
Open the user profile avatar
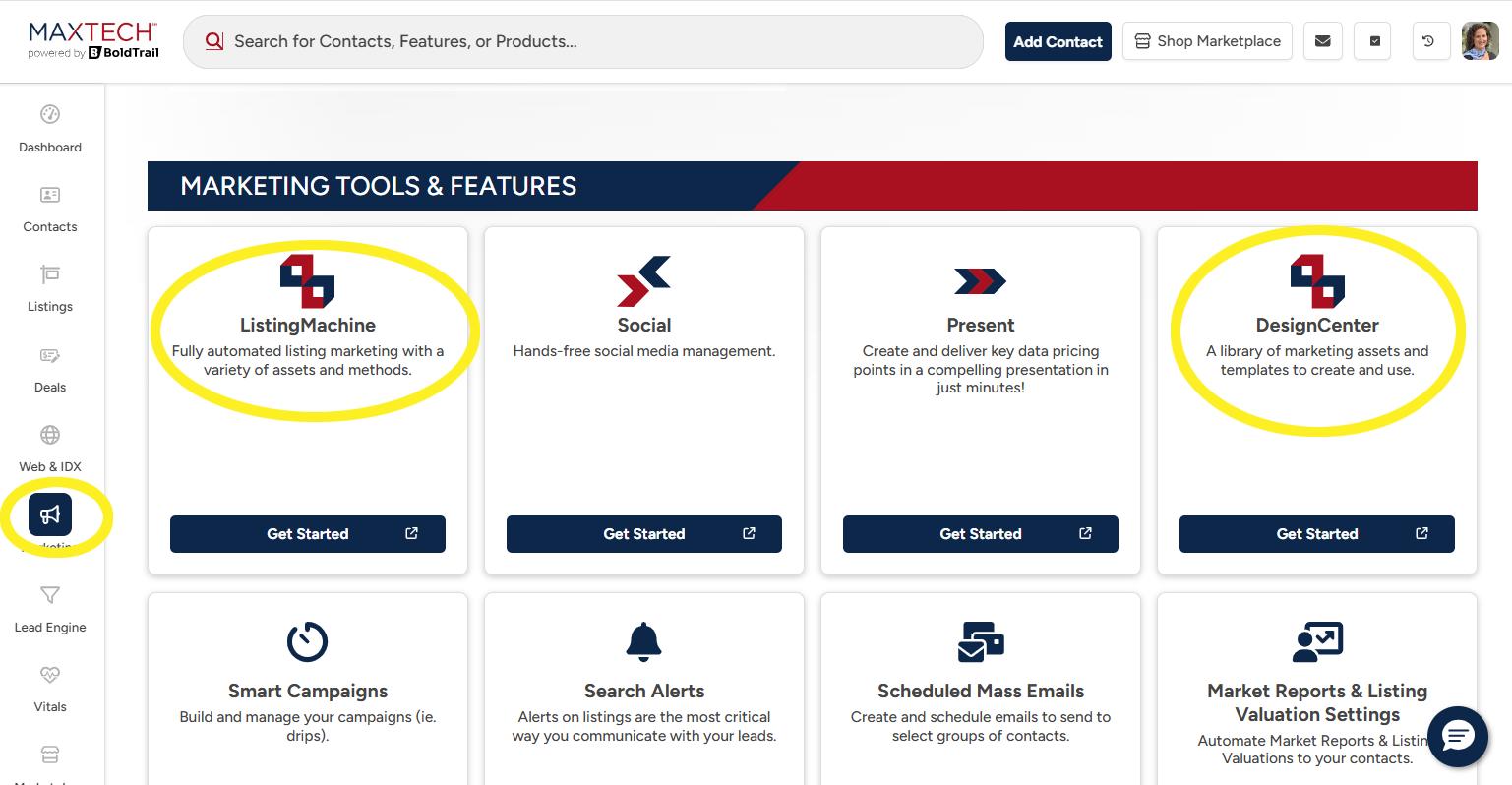point(1481,41)
